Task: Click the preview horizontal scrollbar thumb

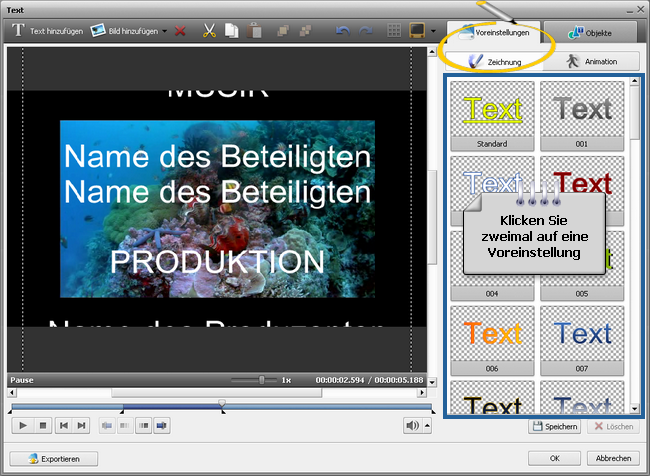Action: pyautogui.click(x=216, y=392)
